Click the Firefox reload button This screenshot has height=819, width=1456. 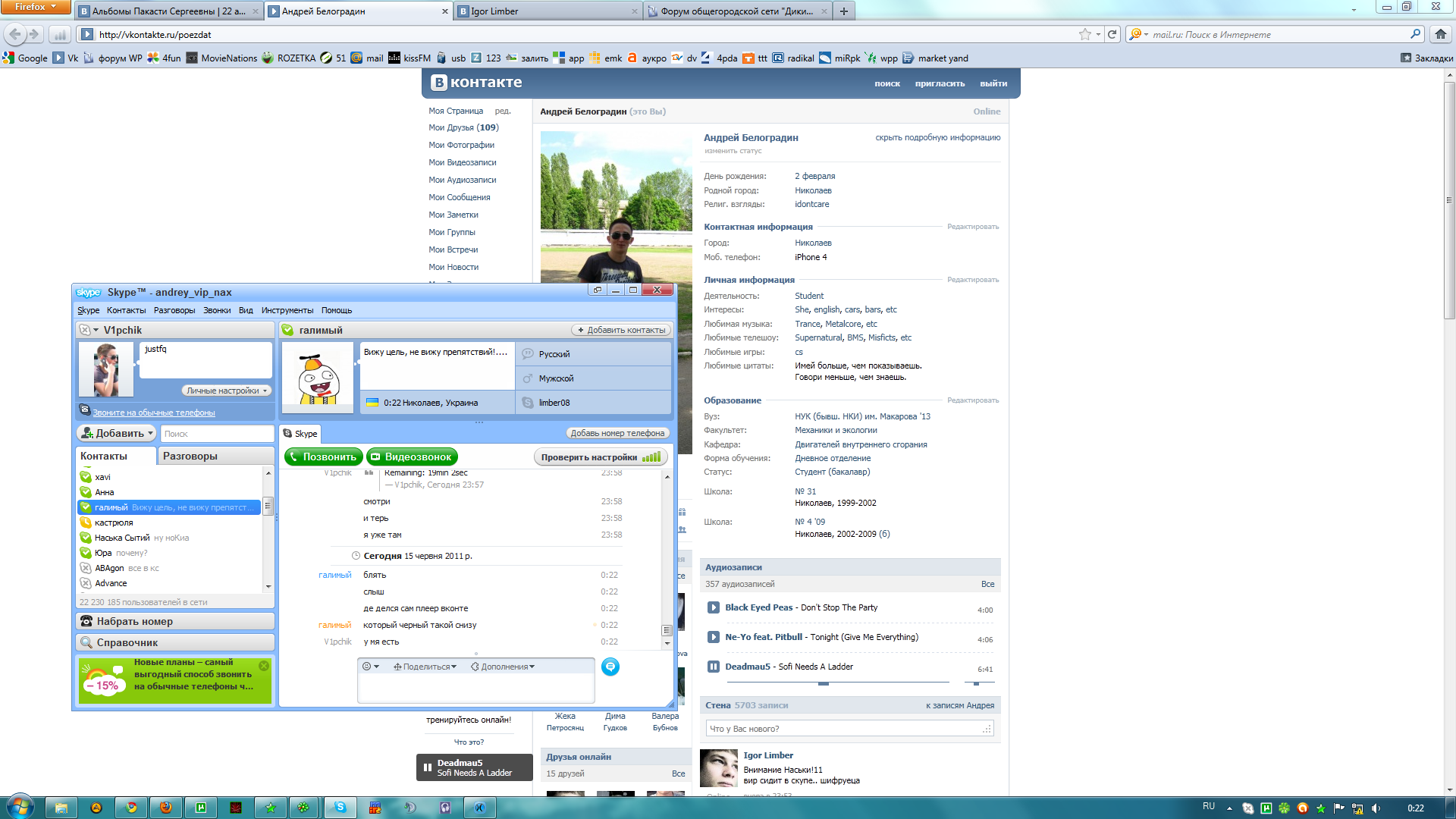tap(1112, 34)
